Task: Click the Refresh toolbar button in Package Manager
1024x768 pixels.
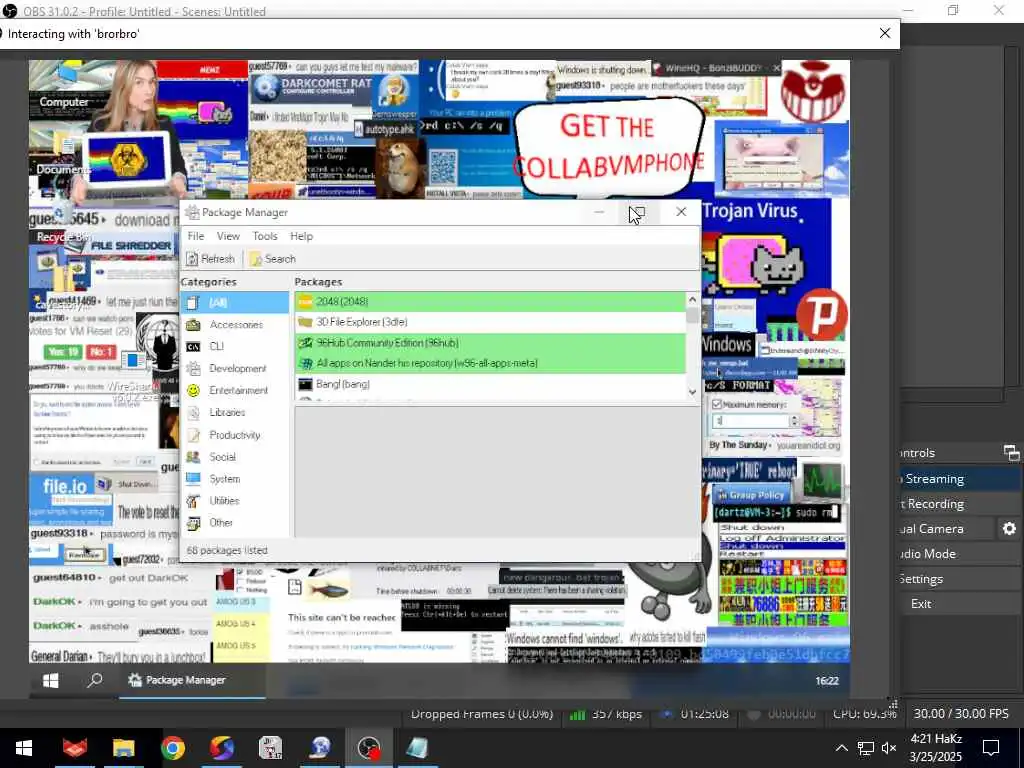Action: tap(210, 259)
